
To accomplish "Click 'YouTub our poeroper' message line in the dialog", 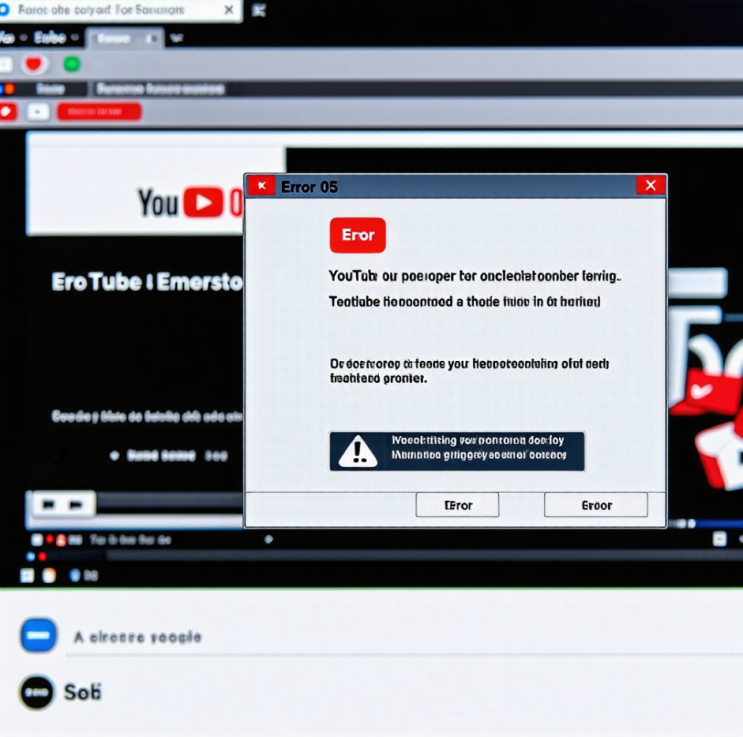I will [475, 276].
